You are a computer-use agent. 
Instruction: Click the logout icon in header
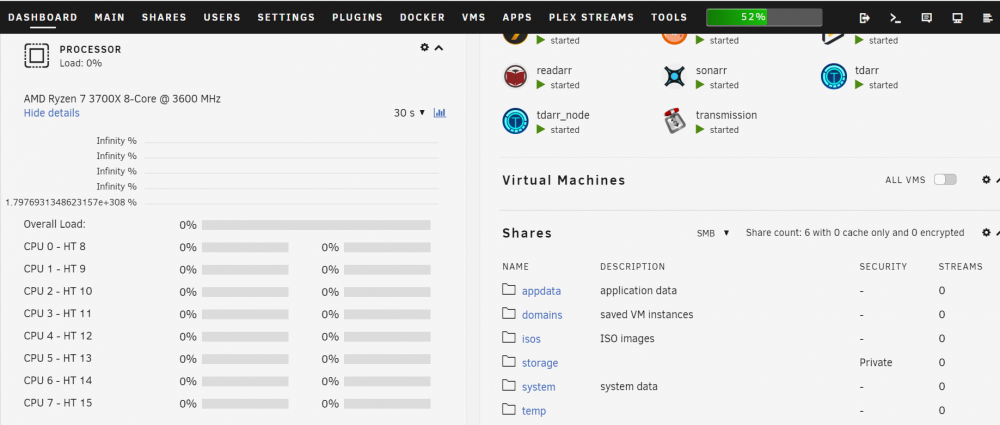865,18
